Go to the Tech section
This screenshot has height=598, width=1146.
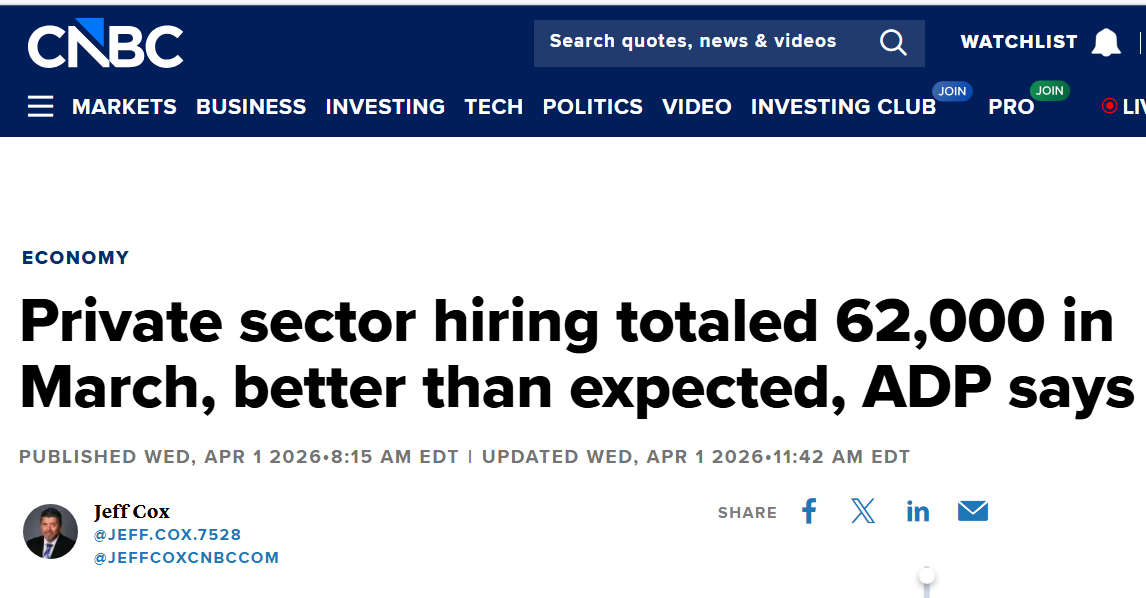493,106
